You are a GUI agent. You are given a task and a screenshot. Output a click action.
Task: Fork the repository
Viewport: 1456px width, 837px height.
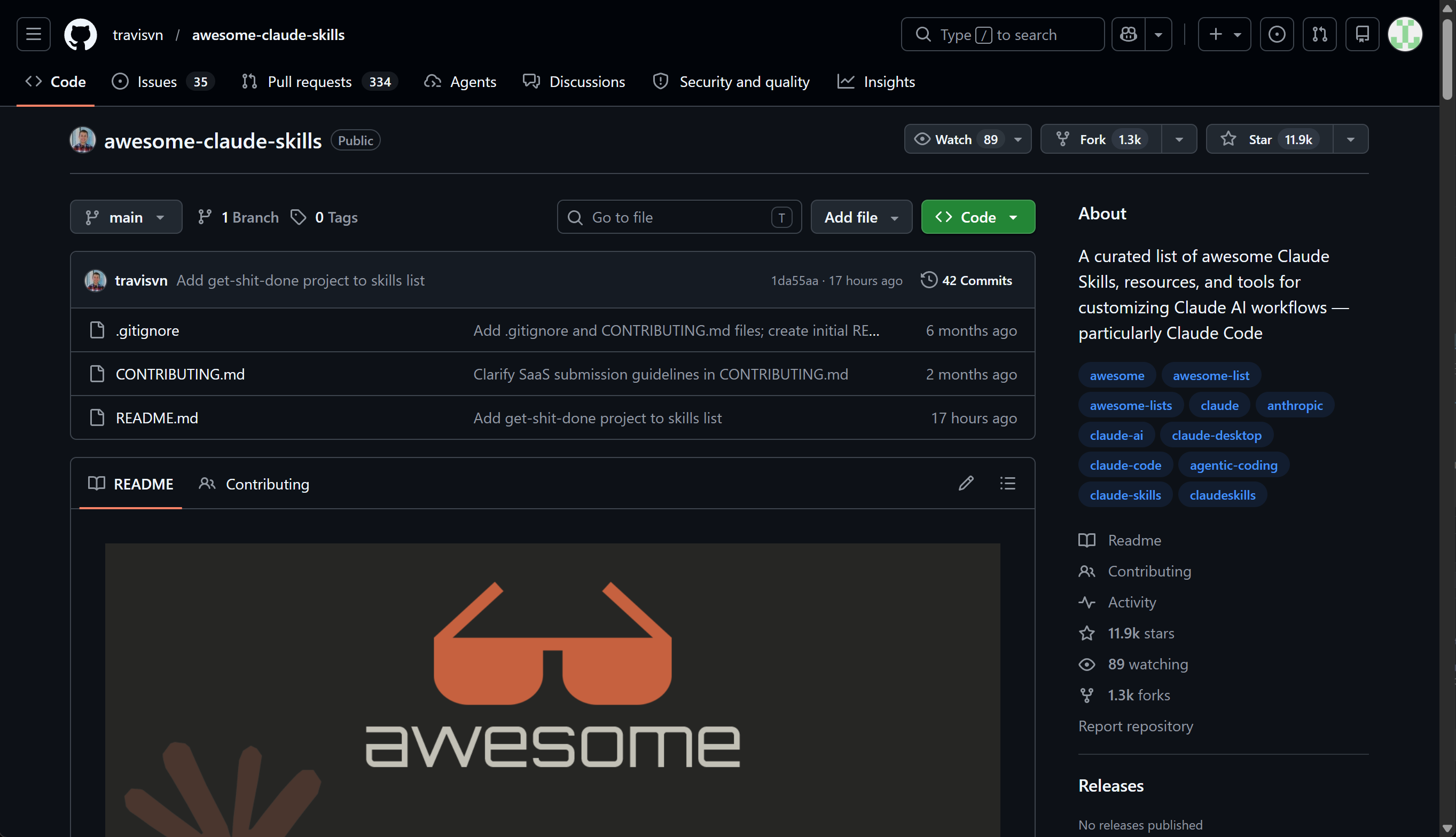point(1101,139)
